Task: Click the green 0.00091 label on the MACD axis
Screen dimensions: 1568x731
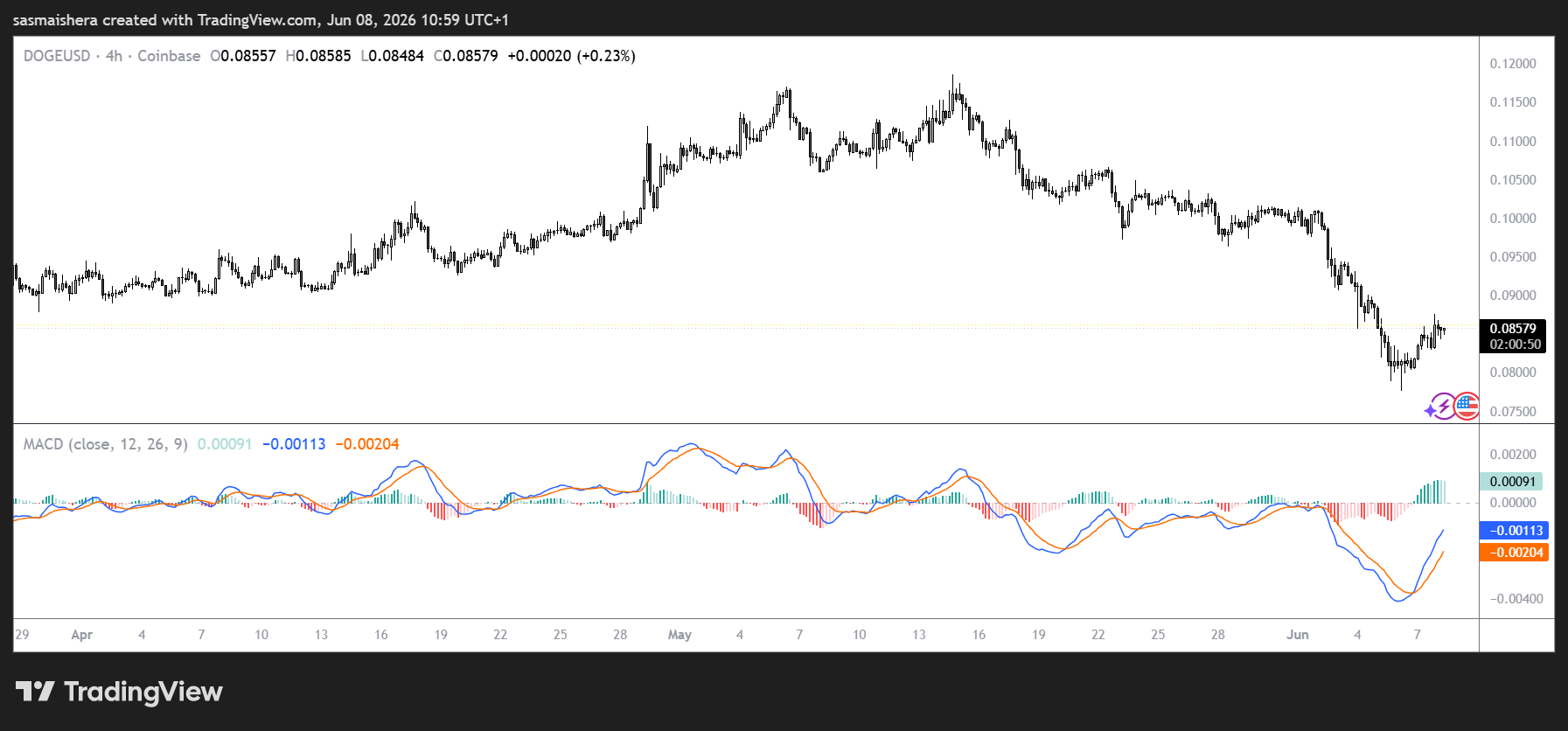Action: click(1511, 482)
